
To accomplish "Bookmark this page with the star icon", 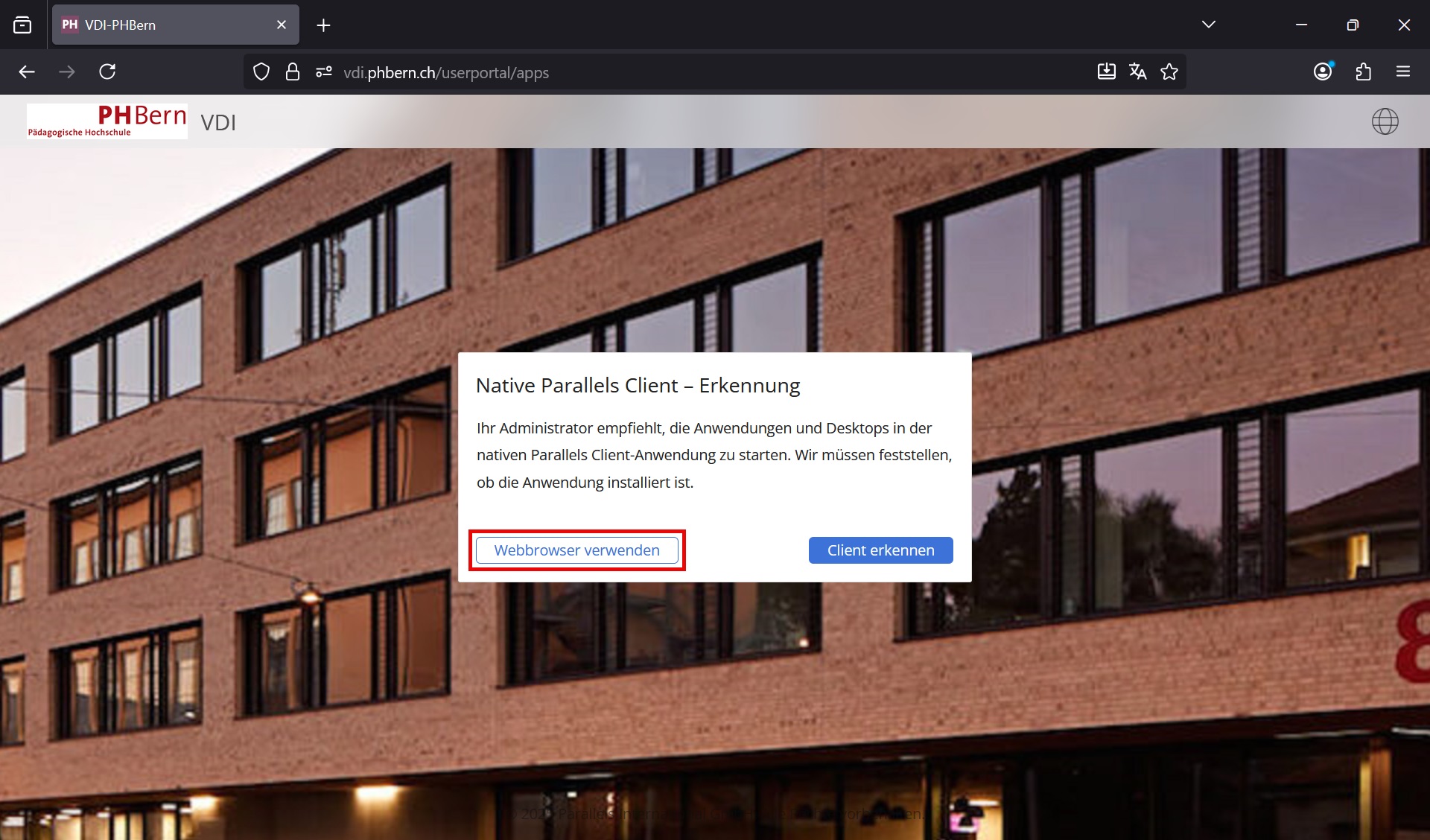I will [1169, 71].
